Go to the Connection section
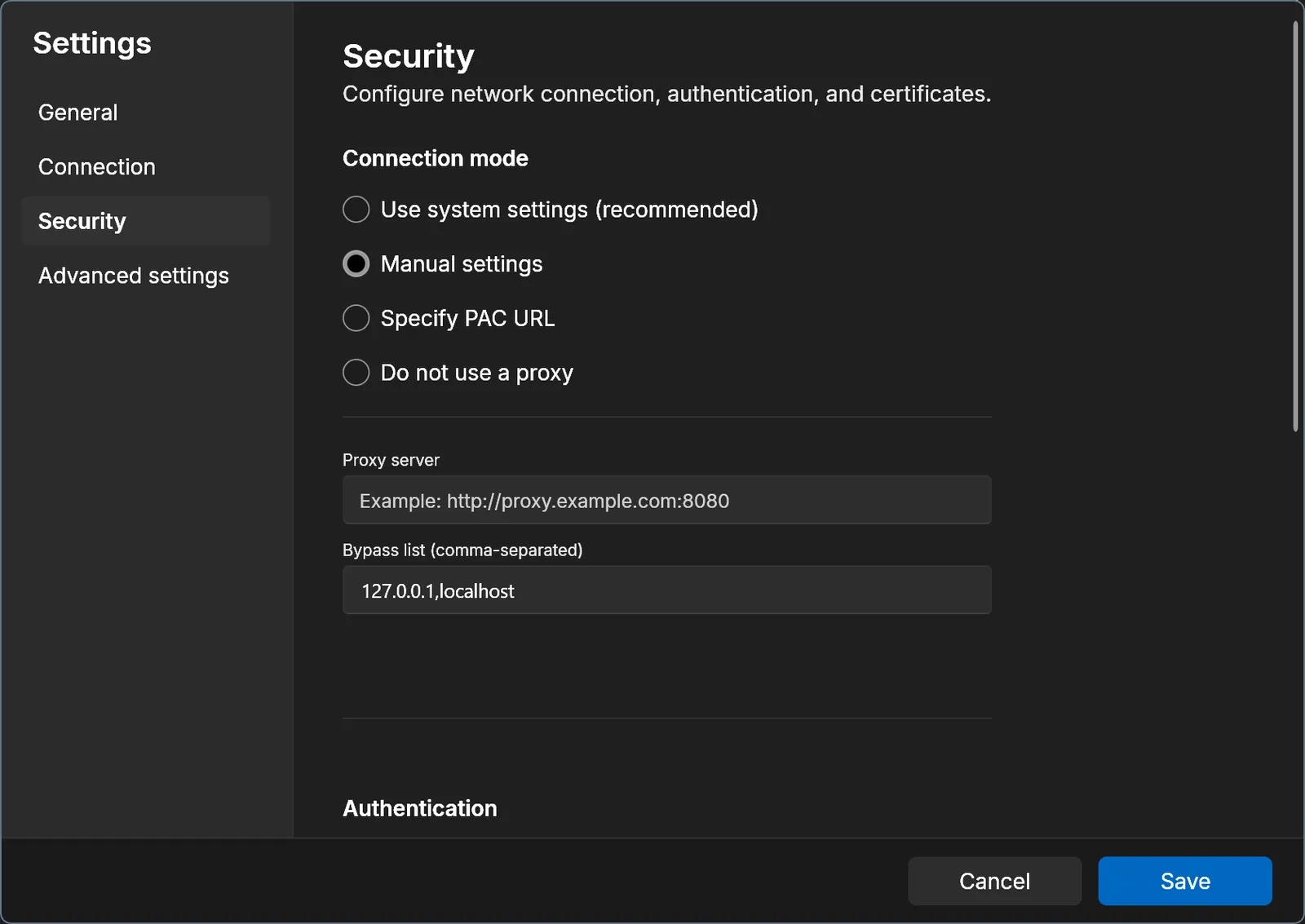Viewport: 1305px width, 924px height. (146, 166)
